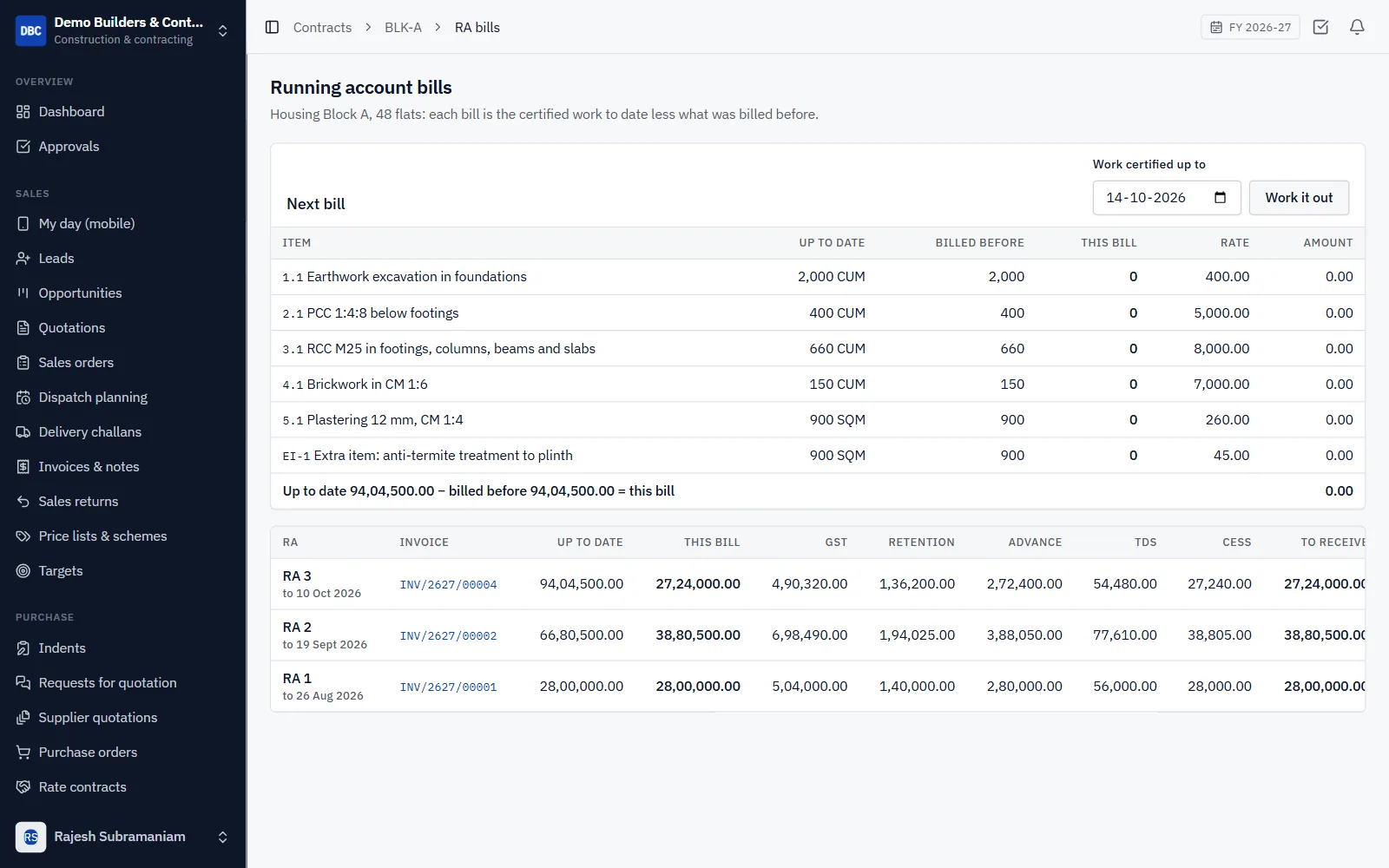The height and width of the screenshot is (868, 1389).
Task: Click the Leads person icon
Action: [23, 259]
